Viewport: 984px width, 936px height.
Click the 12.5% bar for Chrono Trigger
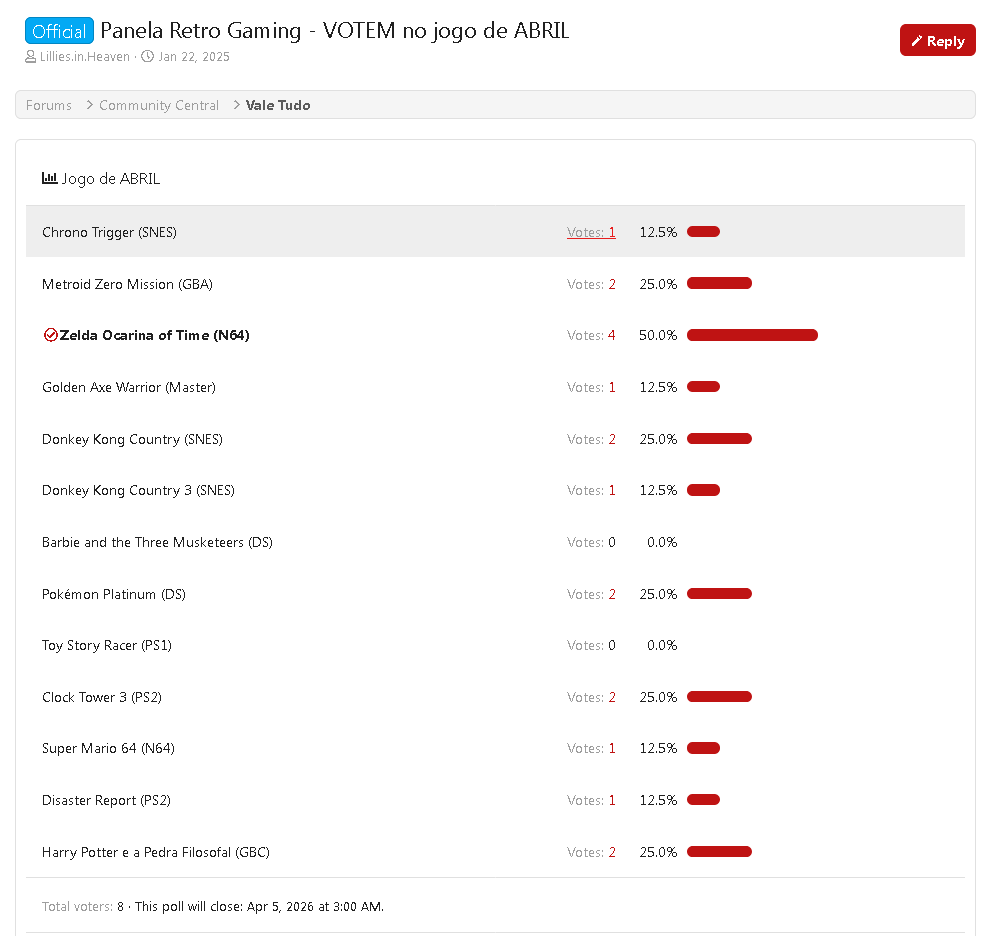pos(703,232)
